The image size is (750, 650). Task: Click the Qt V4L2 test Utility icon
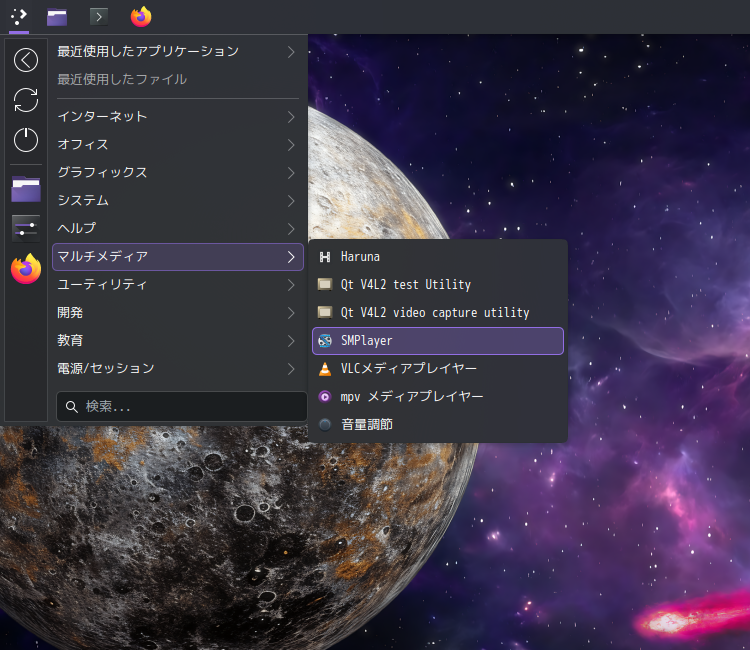pos(325,285)
